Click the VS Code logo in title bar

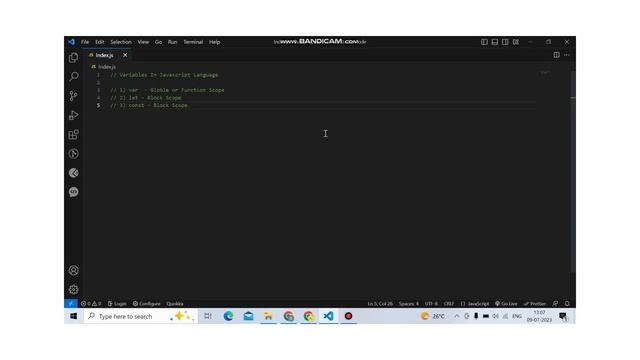point(71,42)
